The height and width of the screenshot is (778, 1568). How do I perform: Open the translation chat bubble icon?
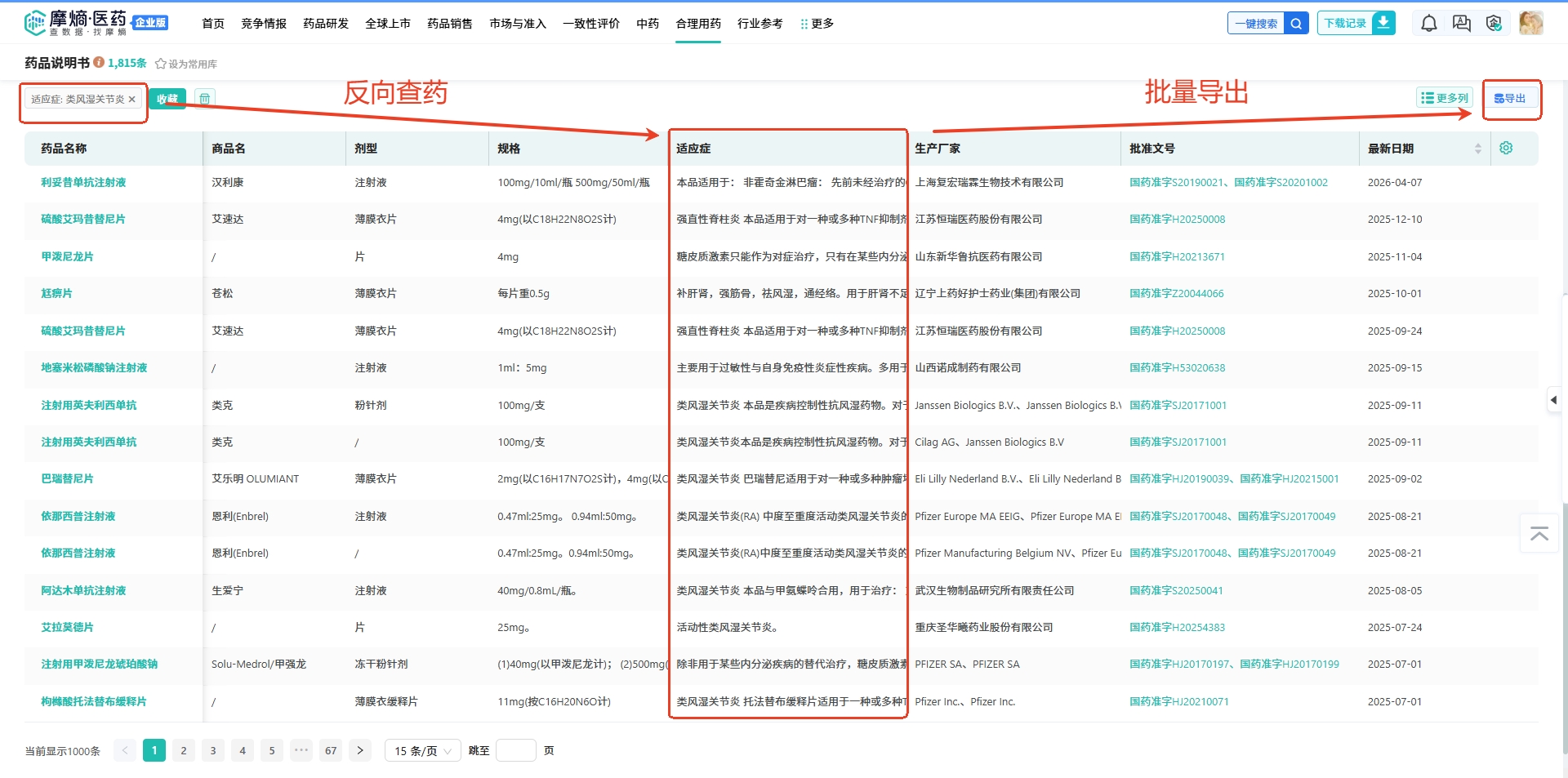pos(1462,24)
